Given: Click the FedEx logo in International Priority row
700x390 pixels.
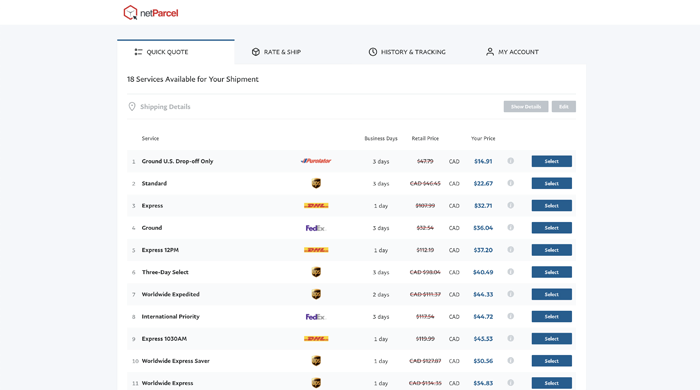Looking at the screenshot, I should (316, 317).
